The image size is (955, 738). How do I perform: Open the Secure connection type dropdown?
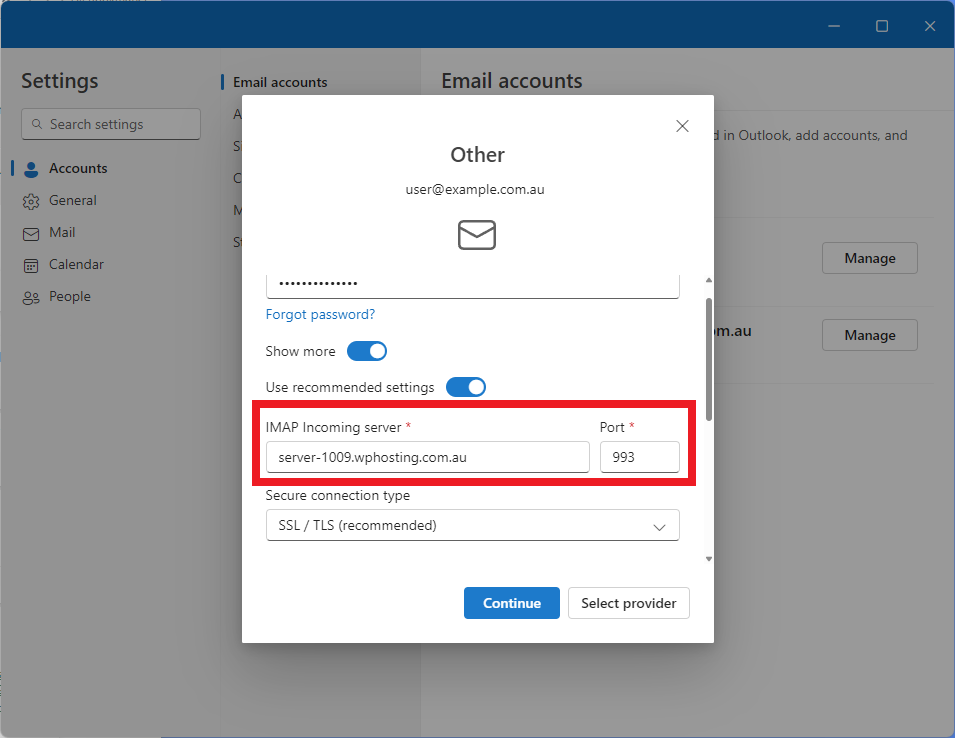coord(472,525)
